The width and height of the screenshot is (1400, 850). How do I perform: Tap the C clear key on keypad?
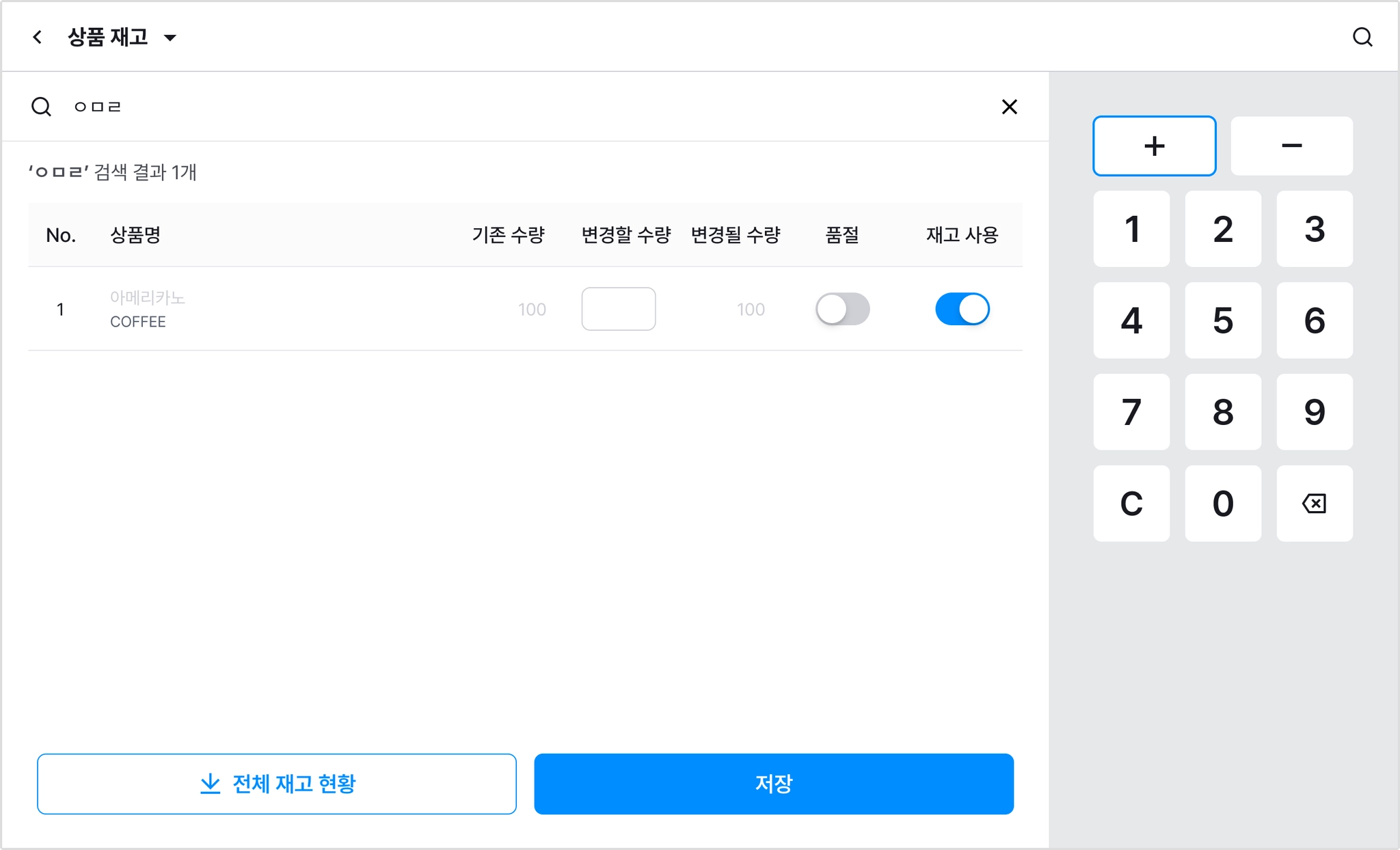(x=1131, y=504)
